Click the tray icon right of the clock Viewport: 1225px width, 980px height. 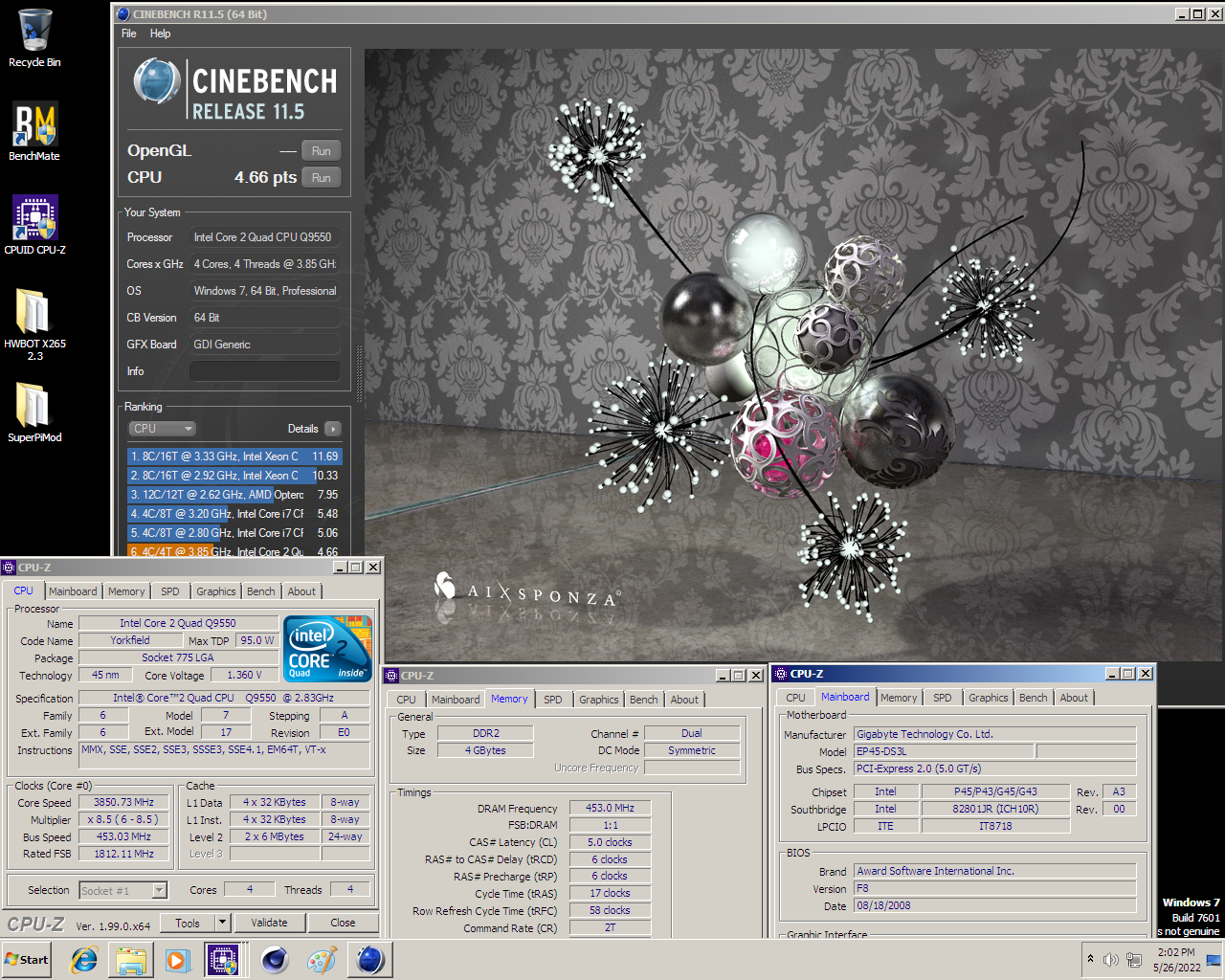1214,959
